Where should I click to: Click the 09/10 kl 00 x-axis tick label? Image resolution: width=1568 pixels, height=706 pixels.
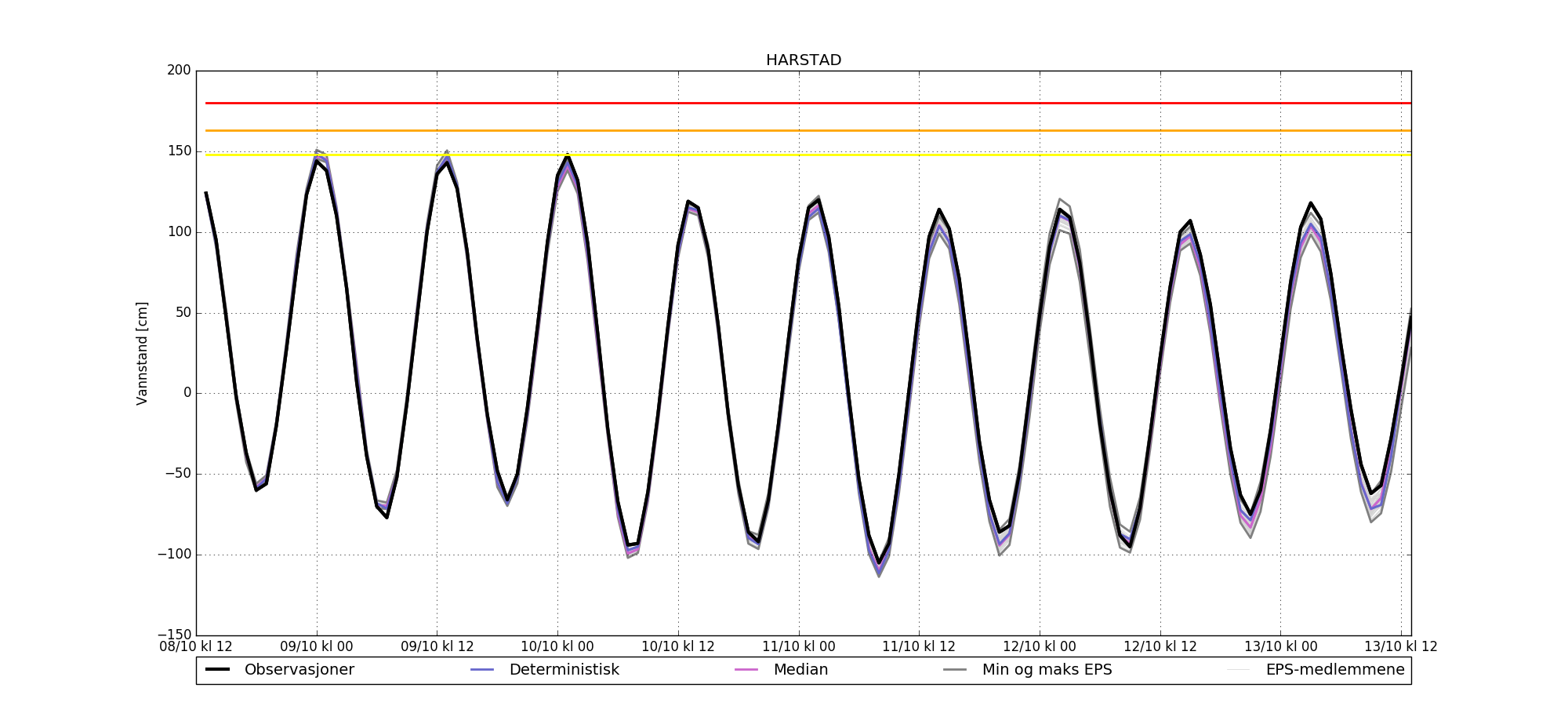coord(317,647)
